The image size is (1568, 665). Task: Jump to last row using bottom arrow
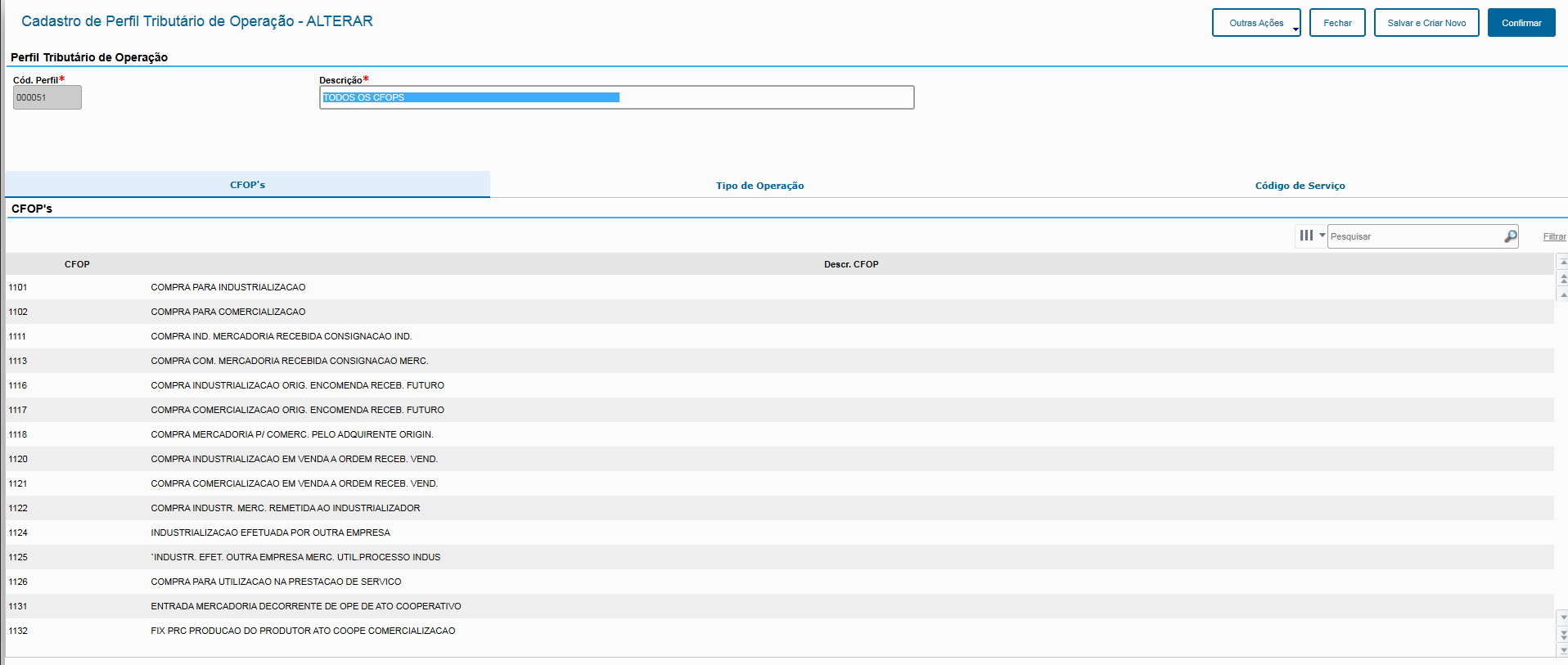(x=1563, y=650)
